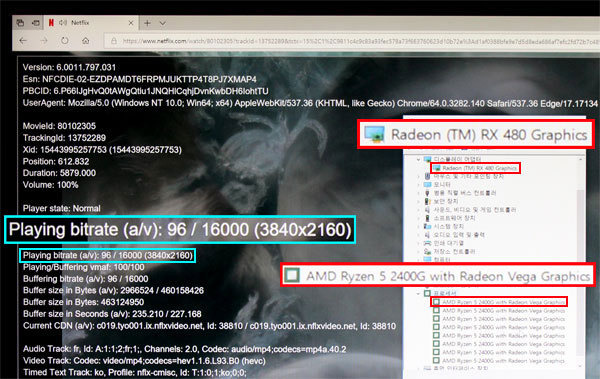Click the 'Duration: 5879.000' line
The height and width of the screenshot is (379, 600).
click(59, 173)
